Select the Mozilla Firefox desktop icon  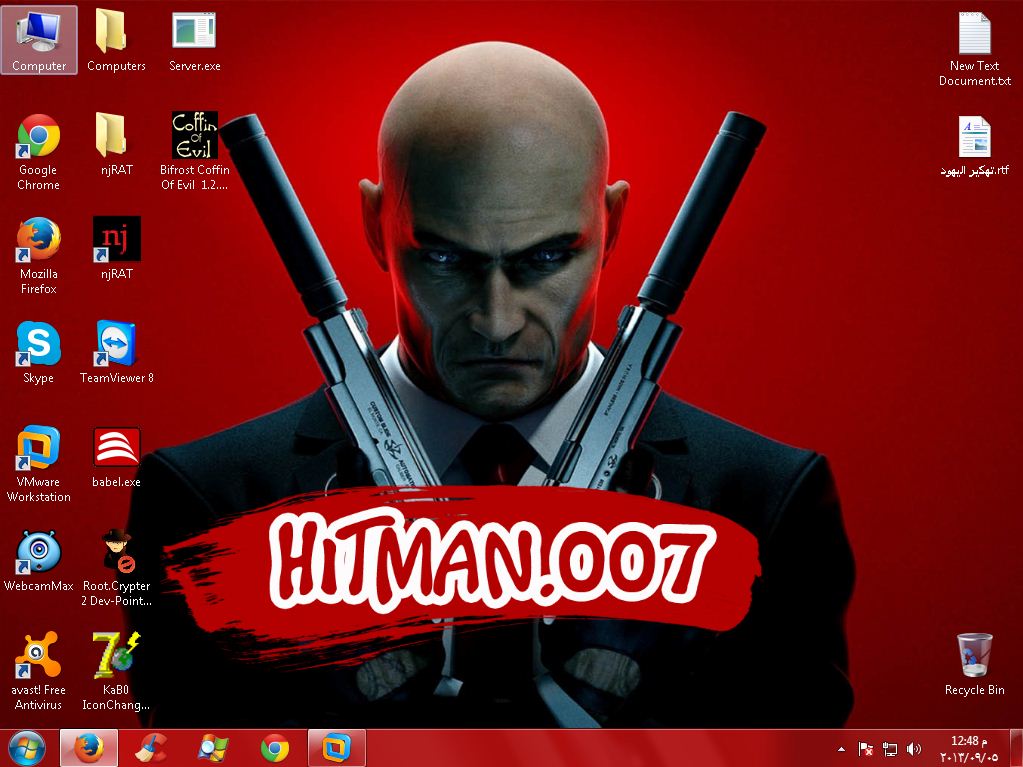pos(38,242)
